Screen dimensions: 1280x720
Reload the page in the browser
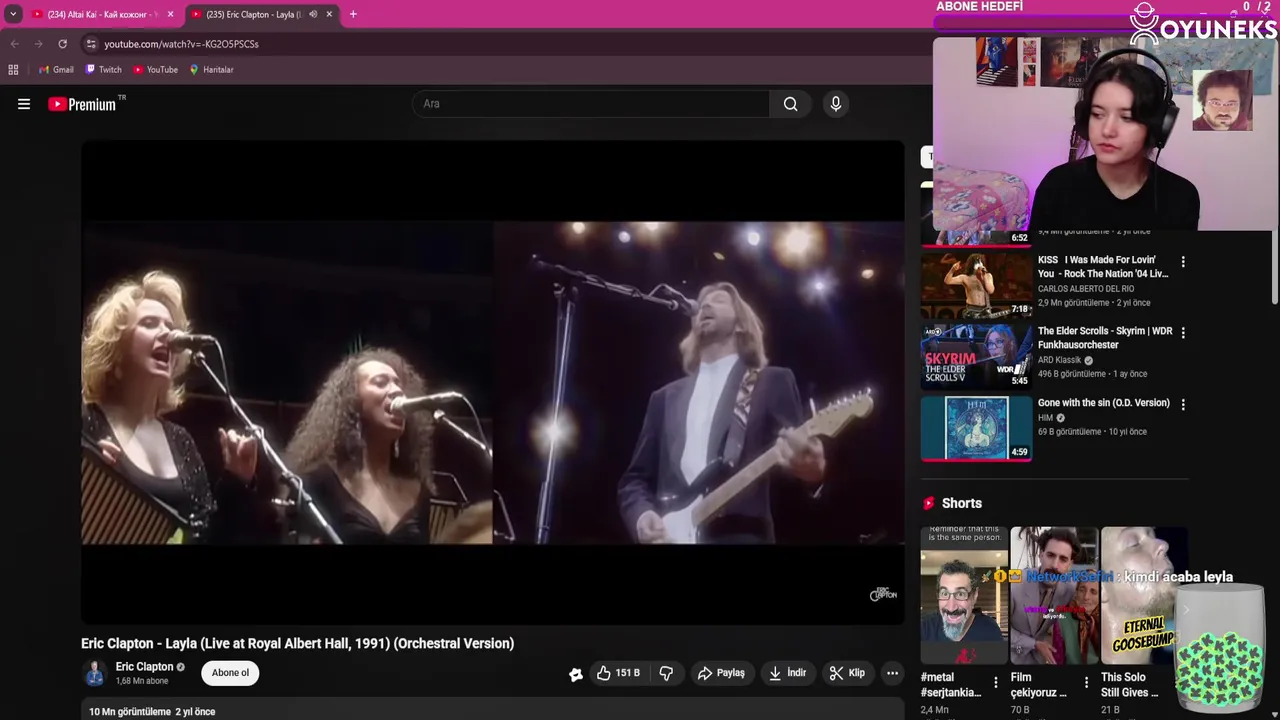[x=62, y=44]
